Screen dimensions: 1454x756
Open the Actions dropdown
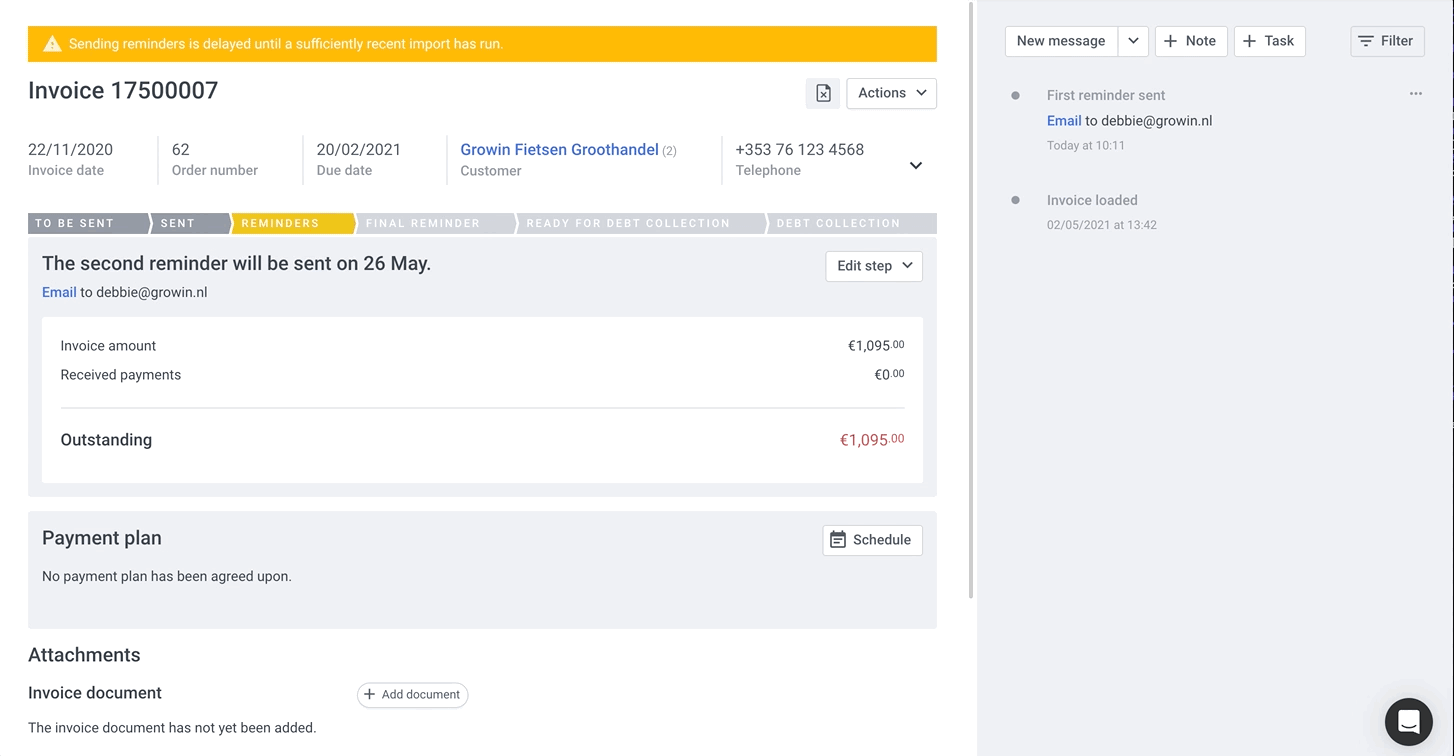890,93
